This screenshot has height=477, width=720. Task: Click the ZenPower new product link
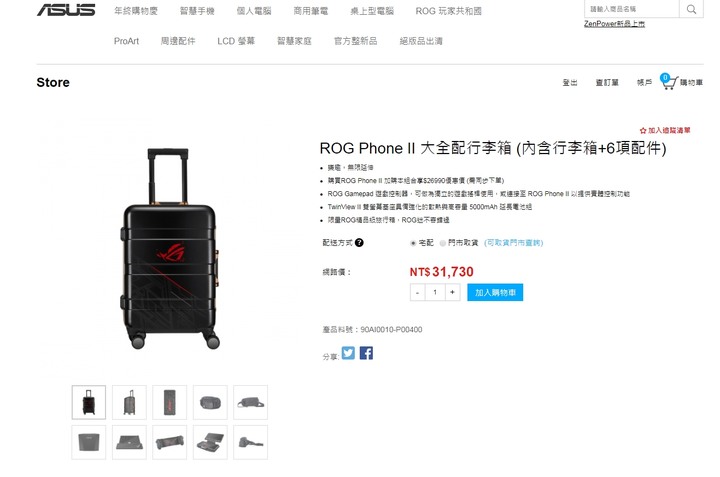[x=614, y=24]
